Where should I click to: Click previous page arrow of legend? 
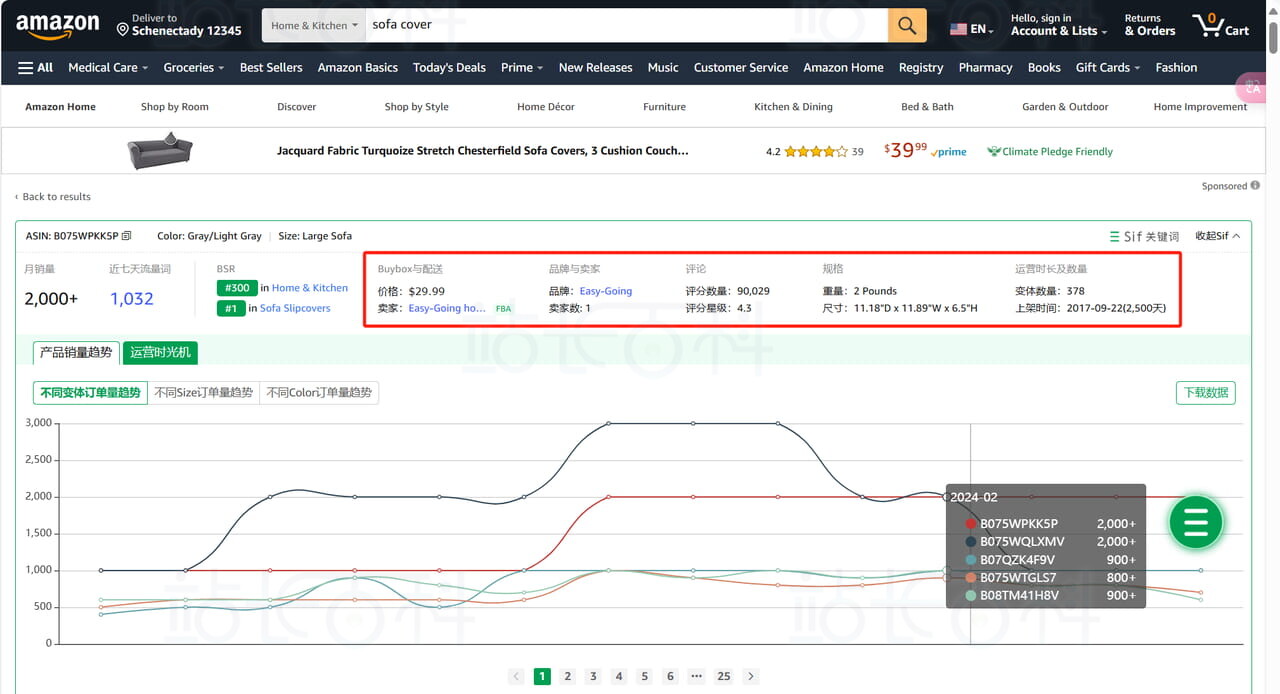[516, 676]
